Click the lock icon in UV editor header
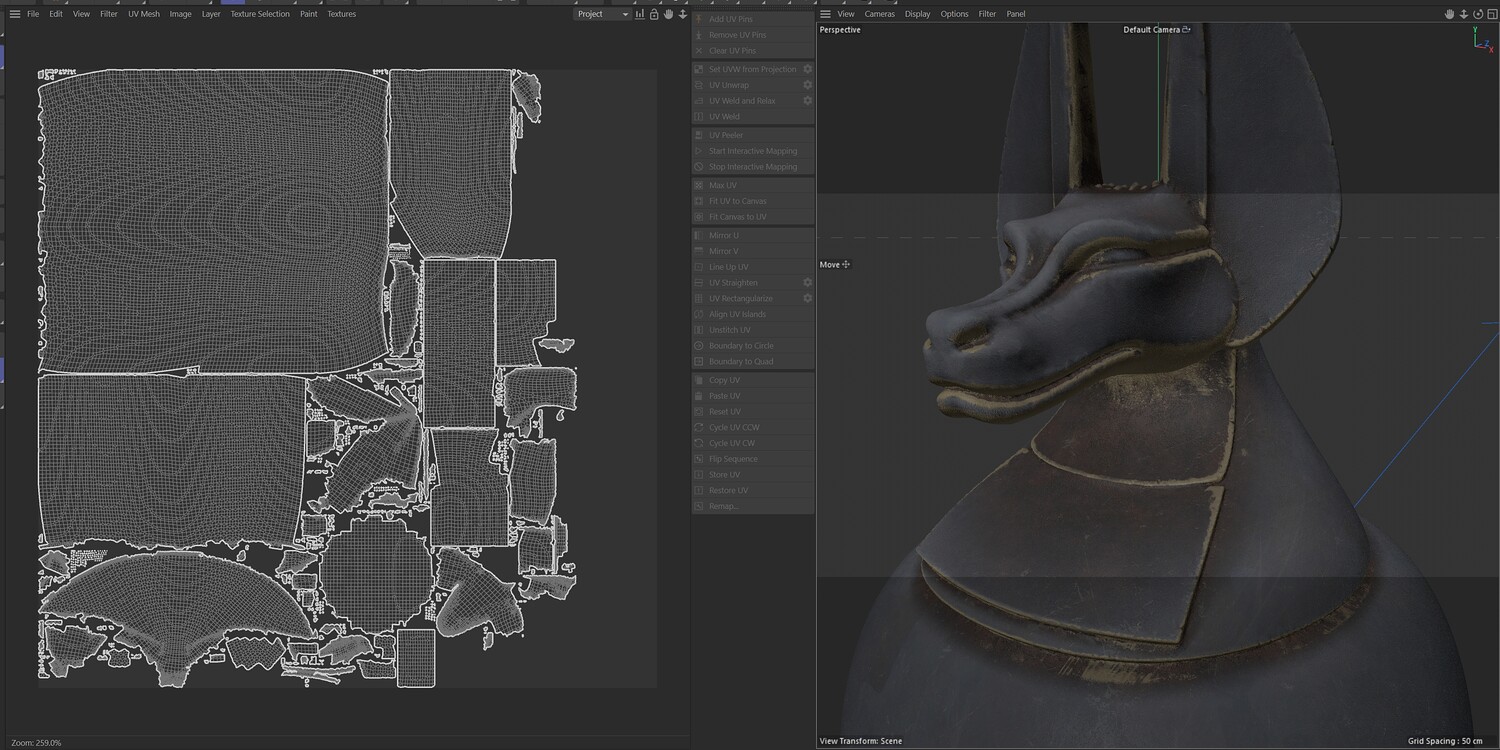Screen dimensions: 1500x750 654,14
